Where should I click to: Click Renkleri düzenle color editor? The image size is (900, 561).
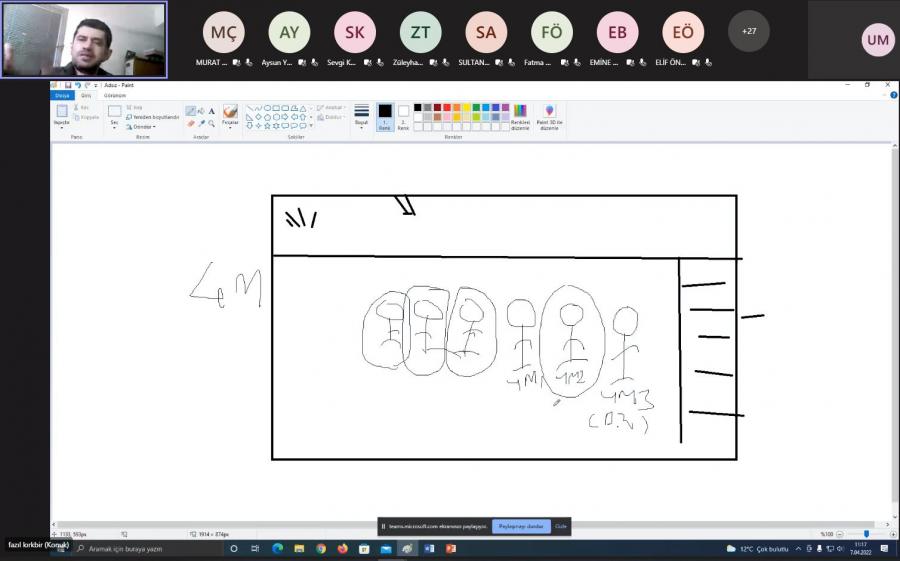(x=520, y=117)
